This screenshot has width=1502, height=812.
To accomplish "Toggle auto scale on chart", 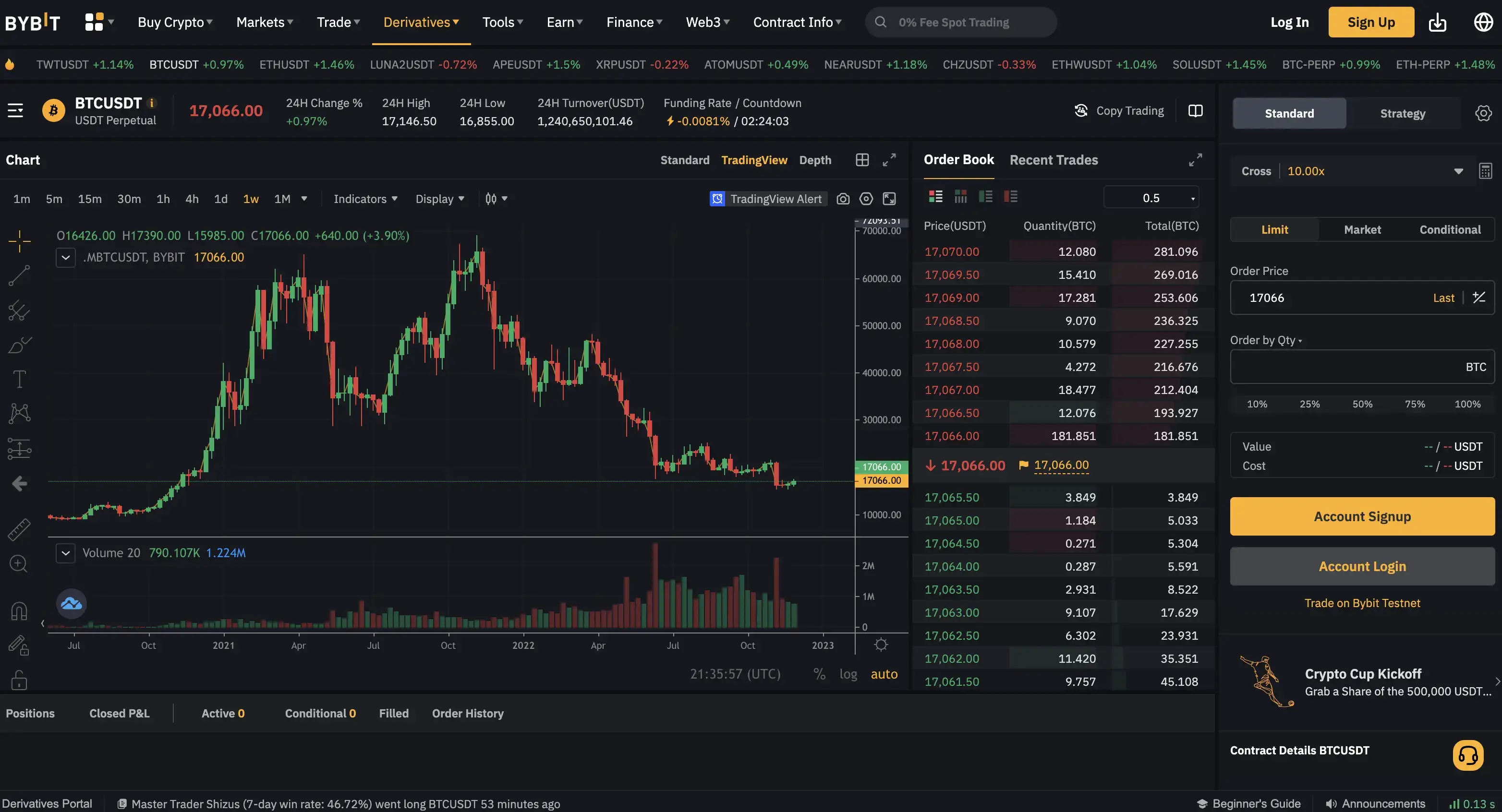I will point(884,674).
